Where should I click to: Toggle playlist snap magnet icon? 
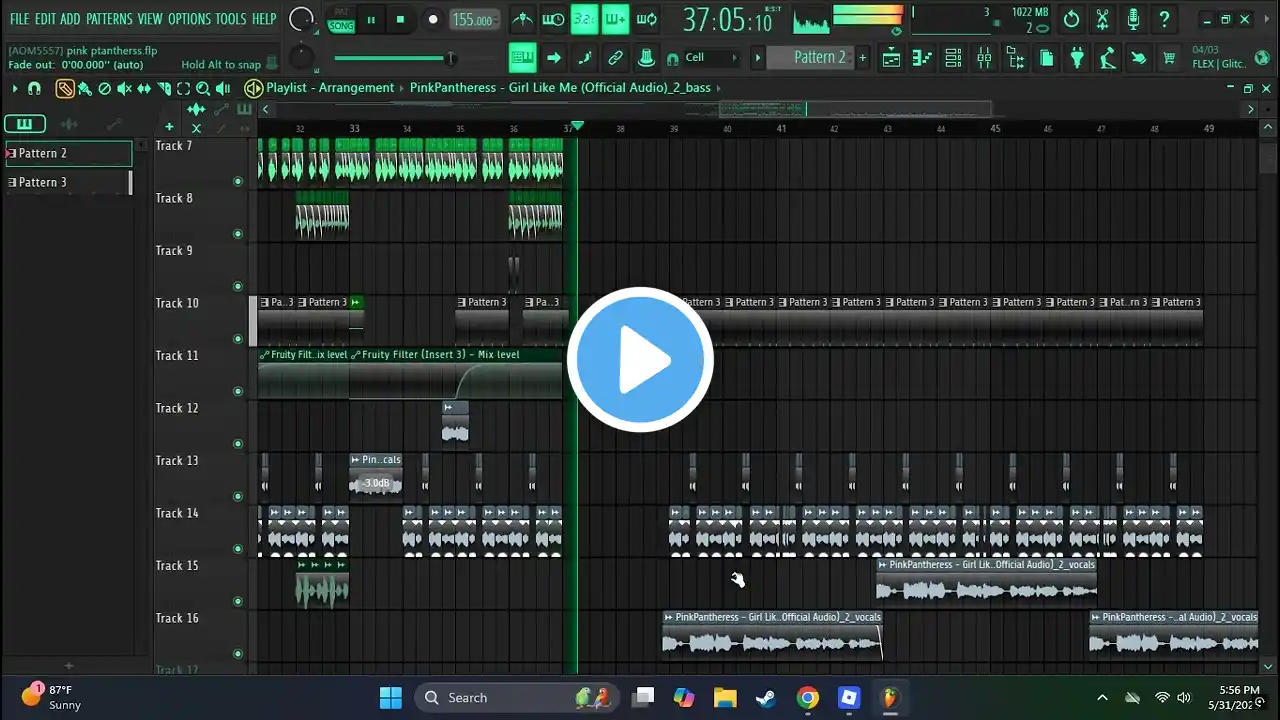click(34, 88)
